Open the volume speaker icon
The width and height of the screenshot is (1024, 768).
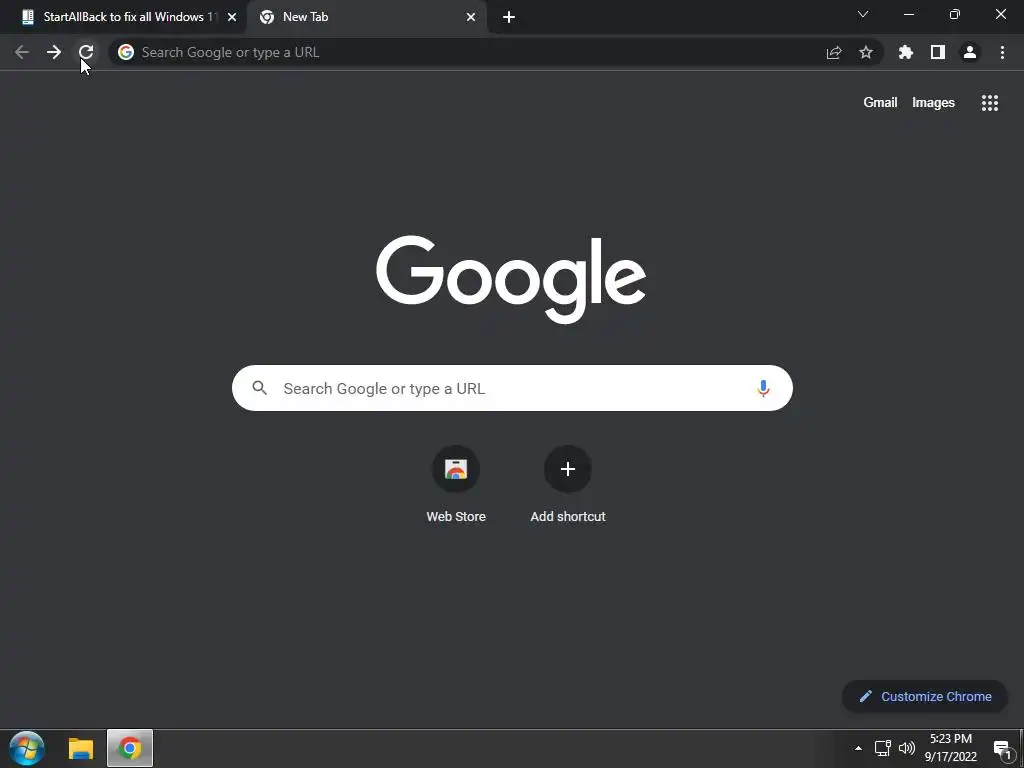click(906, 748)
